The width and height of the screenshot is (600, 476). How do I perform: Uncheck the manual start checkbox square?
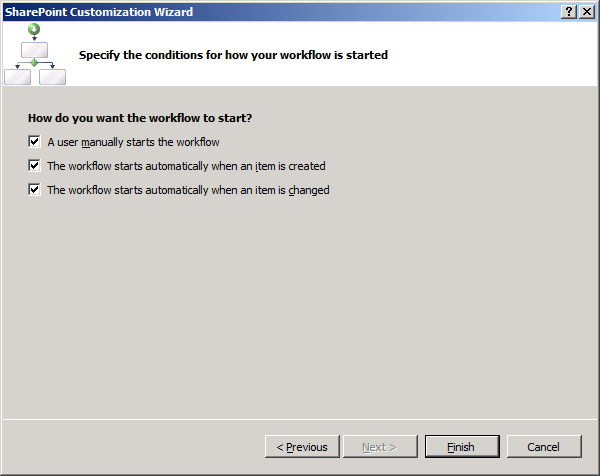(x=34, y=142)
